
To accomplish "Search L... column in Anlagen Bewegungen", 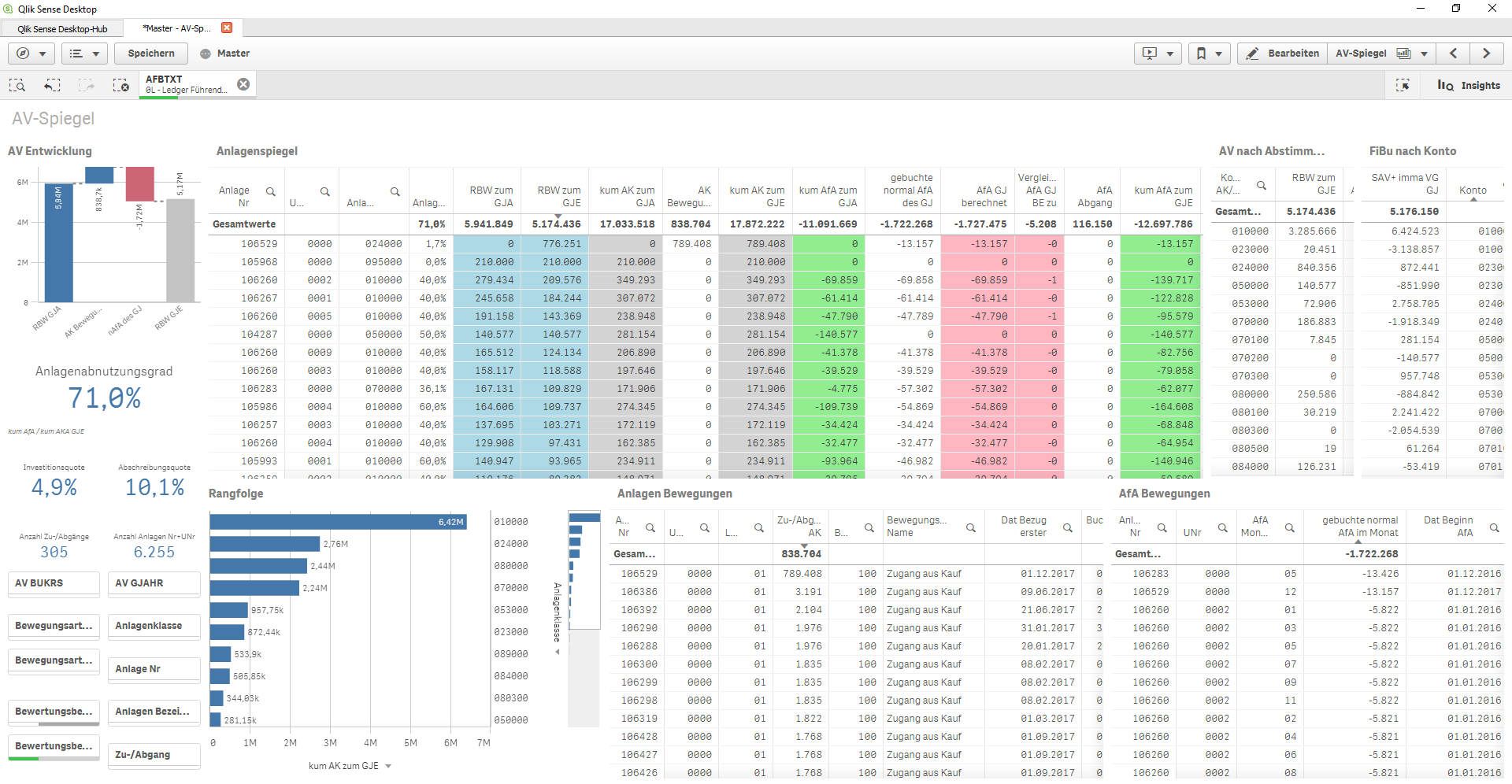I will [x=759, y=527].
